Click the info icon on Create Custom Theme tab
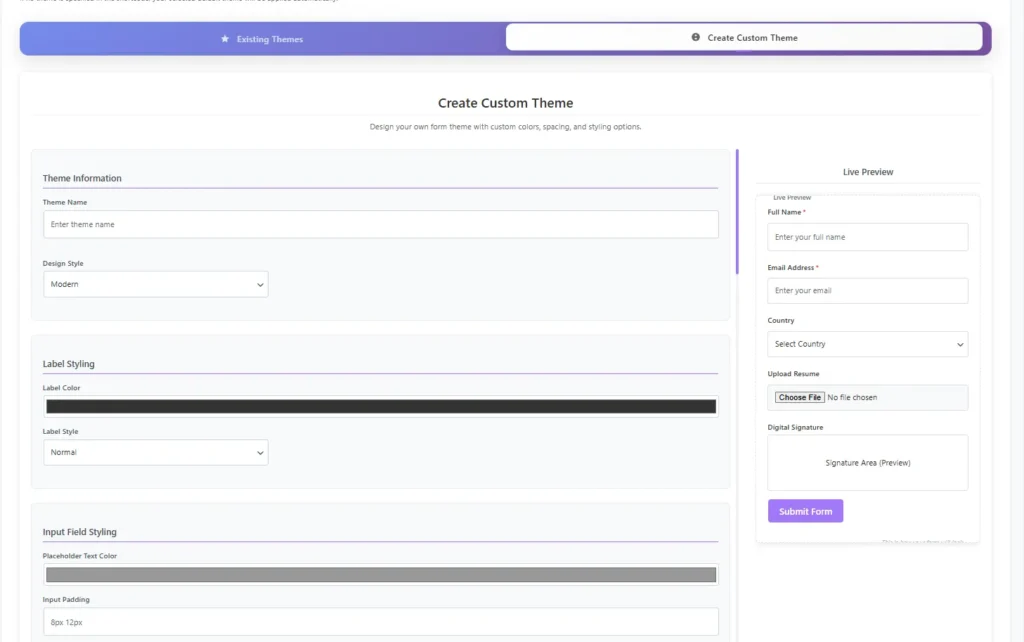 click(696, 37)
